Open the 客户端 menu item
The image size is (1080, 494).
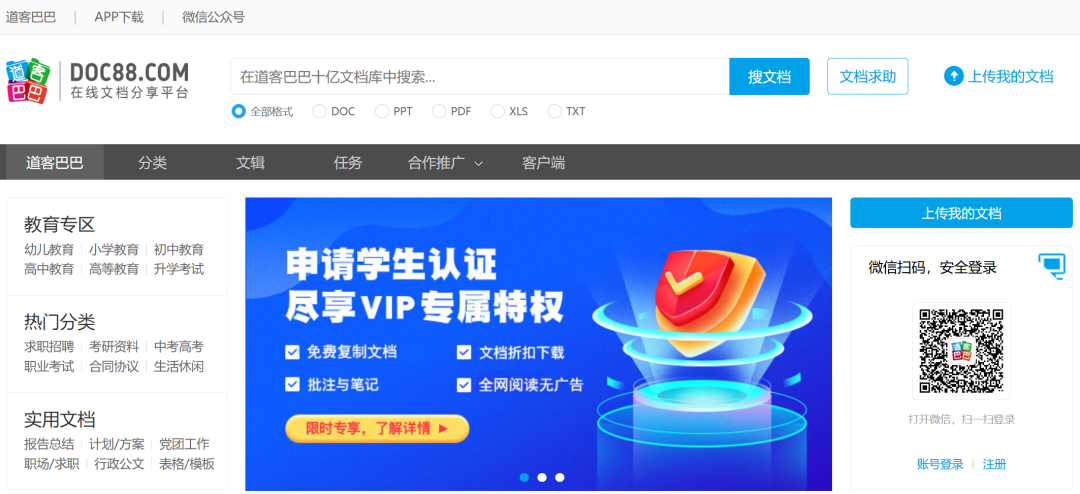tap(543, 163)
